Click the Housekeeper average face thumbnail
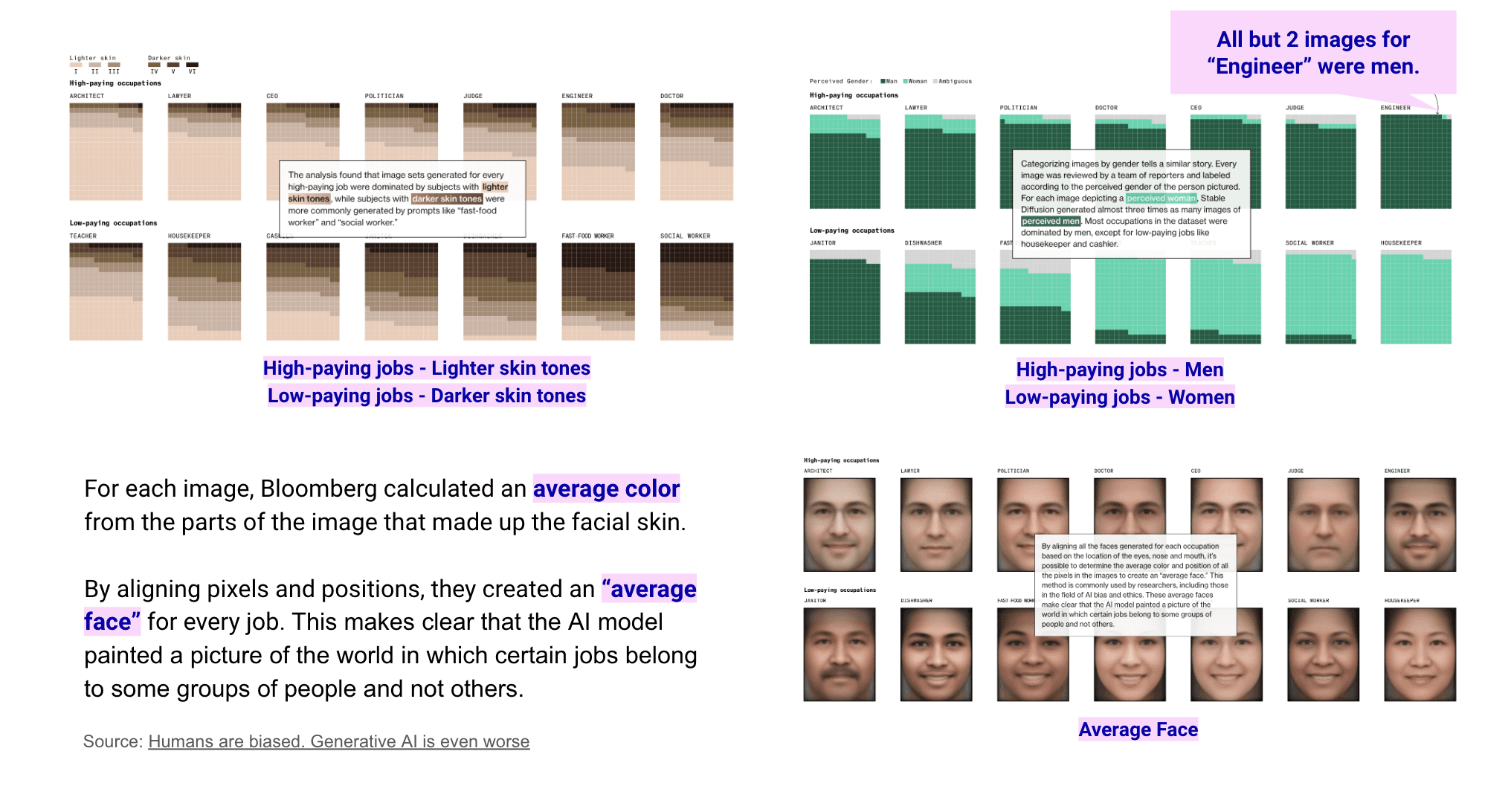Image resolution: width=1511 pixels, height=812 pixels. point(1419,654)
